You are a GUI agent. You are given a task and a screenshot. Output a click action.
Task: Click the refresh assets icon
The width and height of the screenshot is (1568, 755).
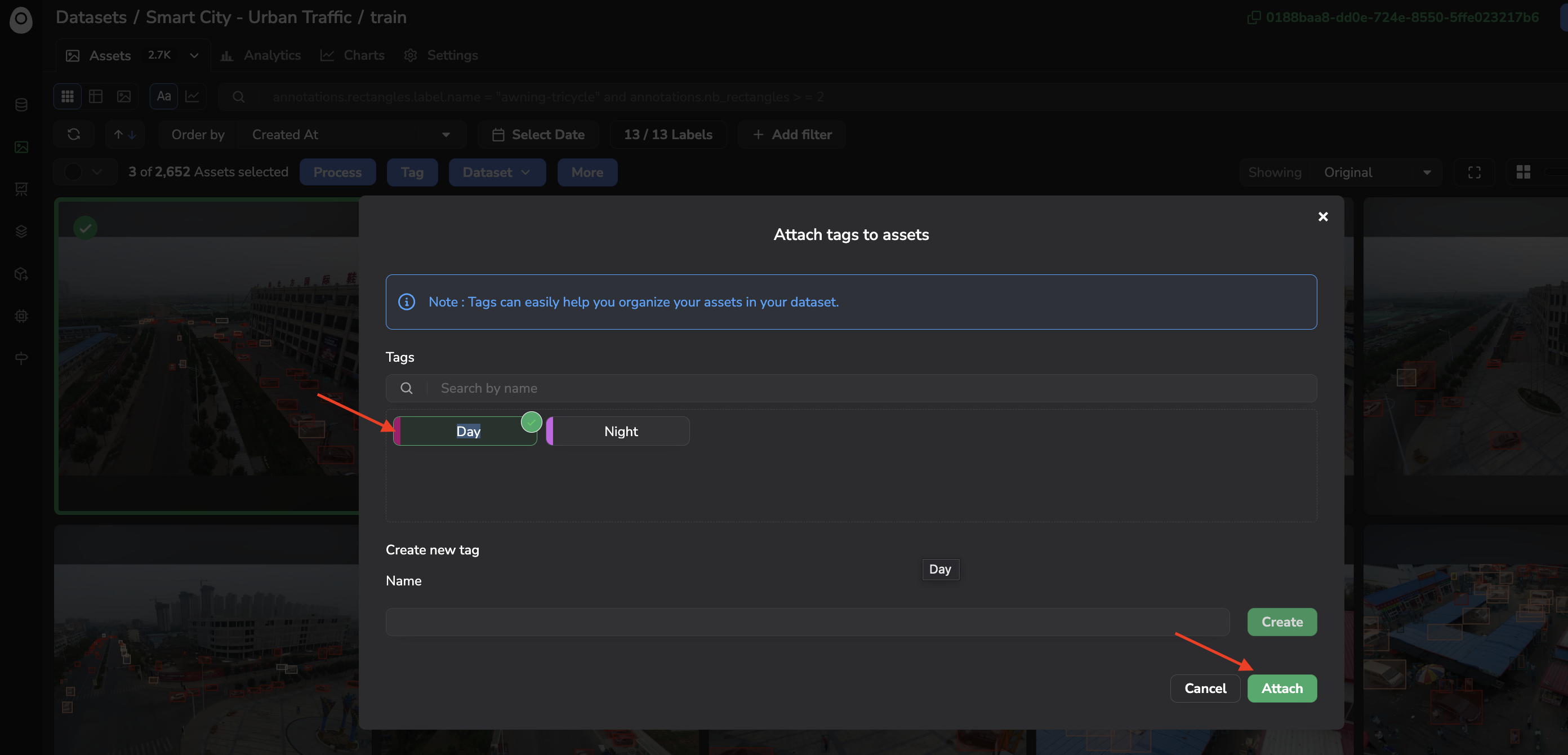[74, 135]
